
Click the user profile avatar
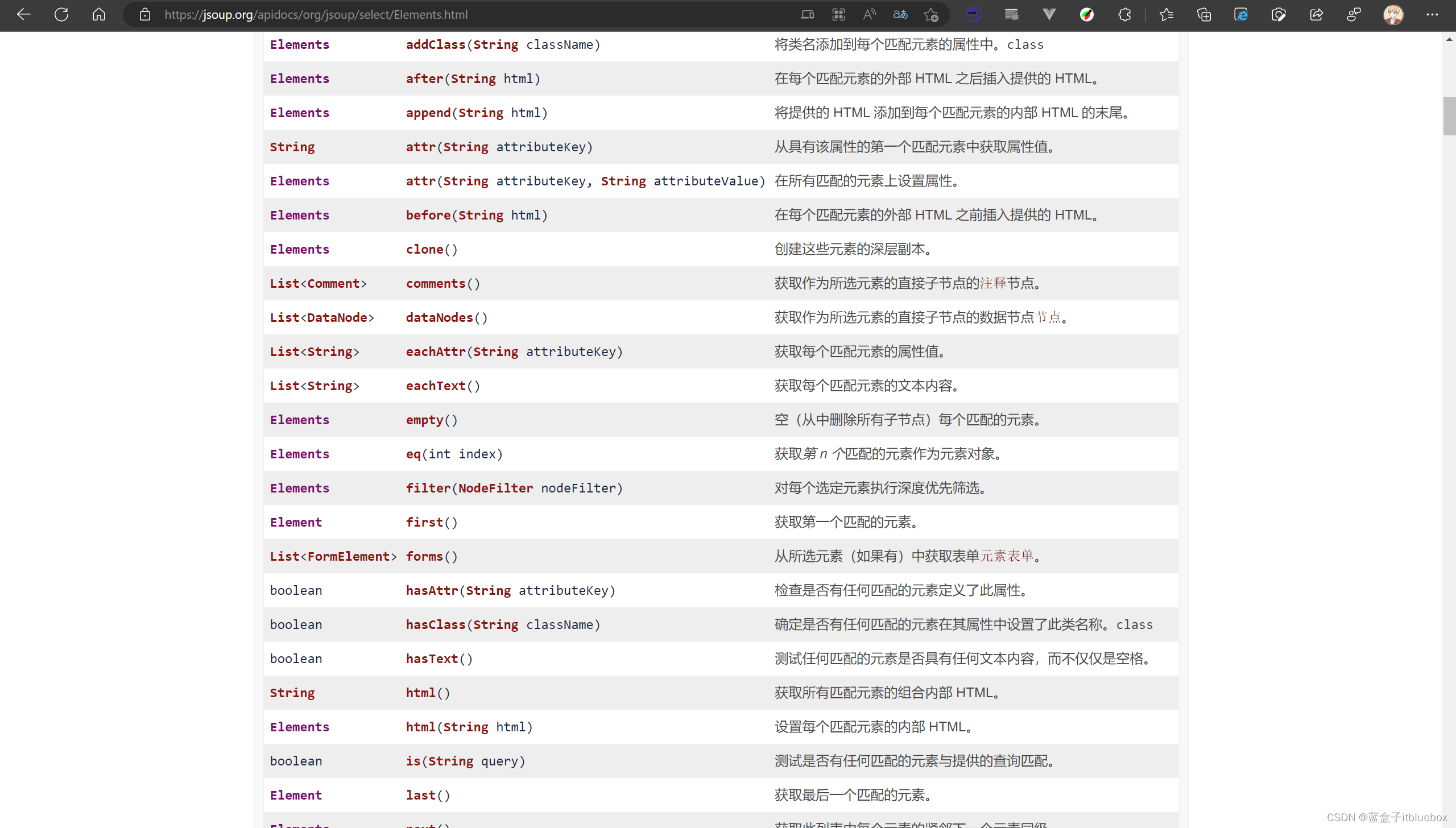pos(1393,15)
